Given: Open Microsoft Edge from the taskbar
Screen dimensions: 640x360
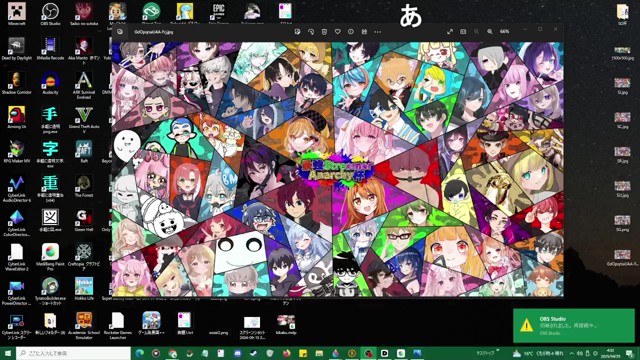Looking at the screenshot, I should (x=140, y=353).
